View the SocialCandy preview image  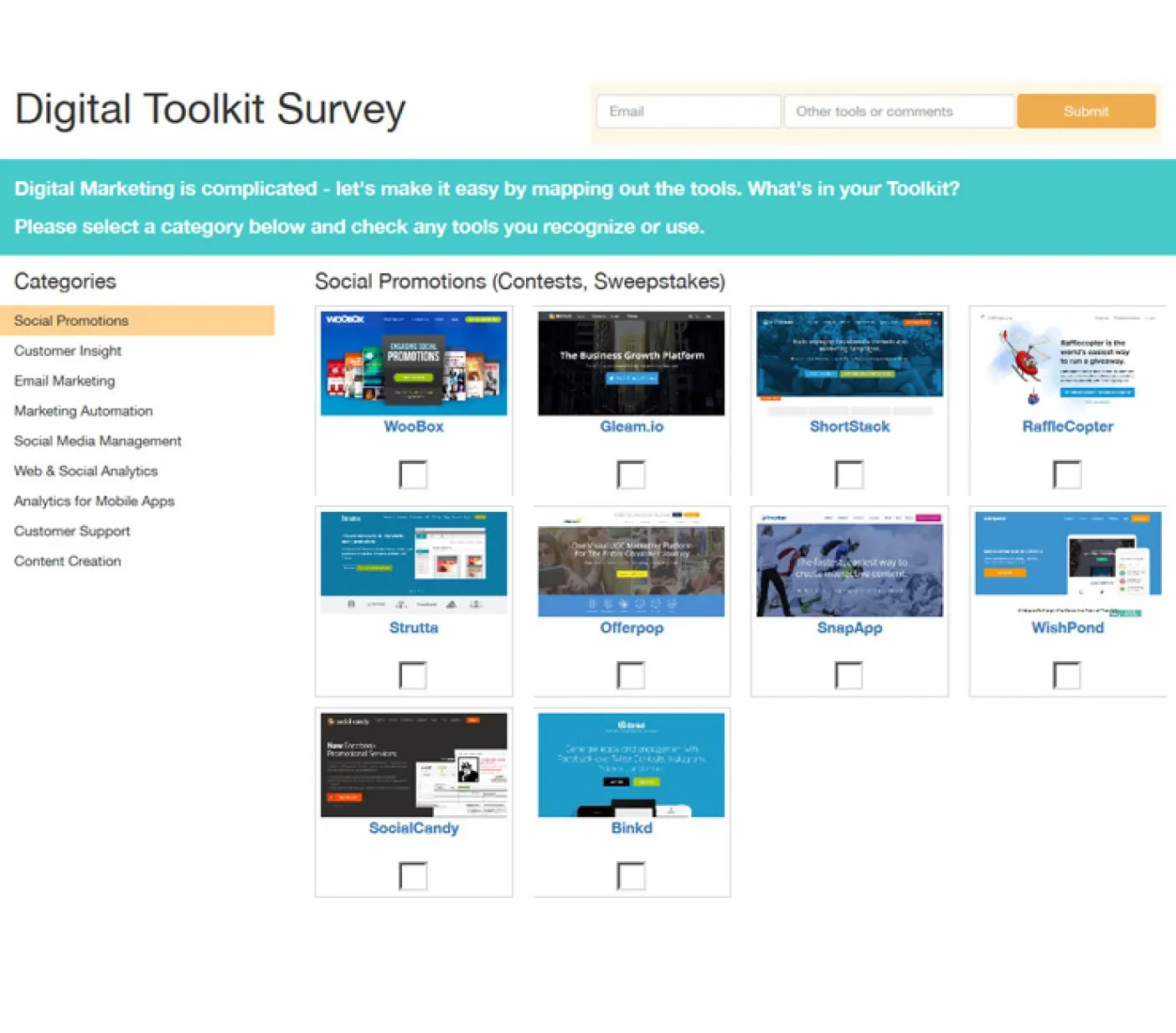[414, 764]
